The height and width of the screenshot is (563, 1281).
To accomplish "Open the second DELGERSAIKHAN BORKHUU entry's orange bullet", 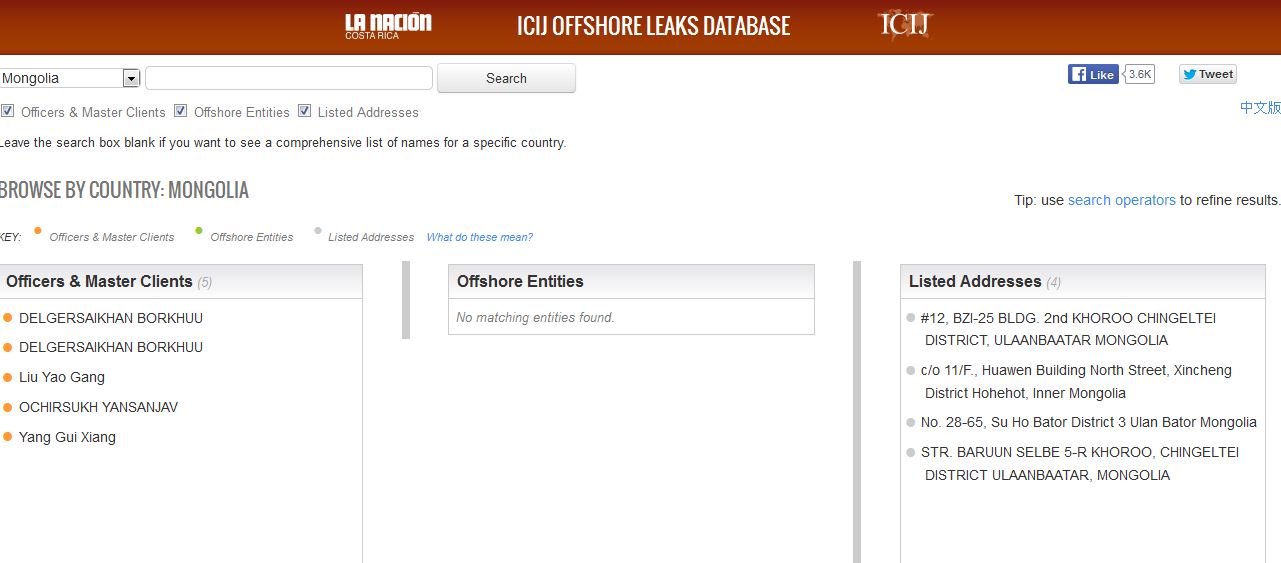I will 8,347.
